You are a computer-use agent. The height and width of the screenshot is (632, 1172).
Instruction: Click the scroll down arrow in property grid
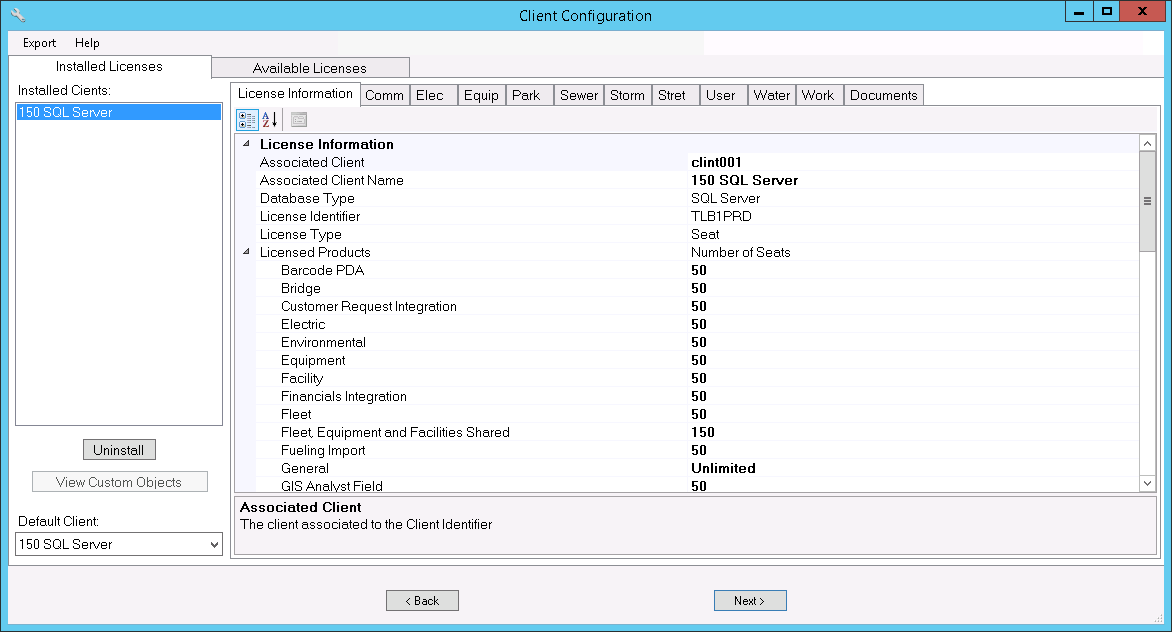[x=1147, y=483]
